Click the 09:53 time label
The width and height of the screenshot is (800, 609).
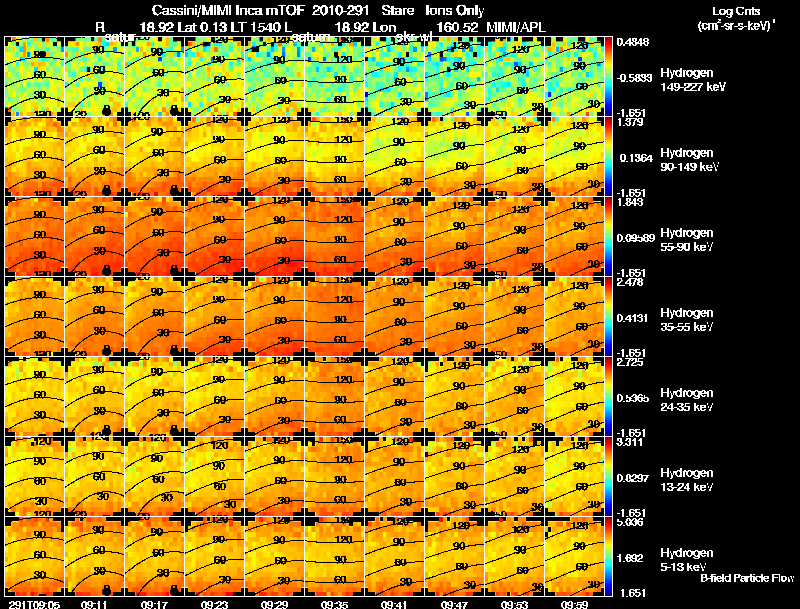pos(514,604)
